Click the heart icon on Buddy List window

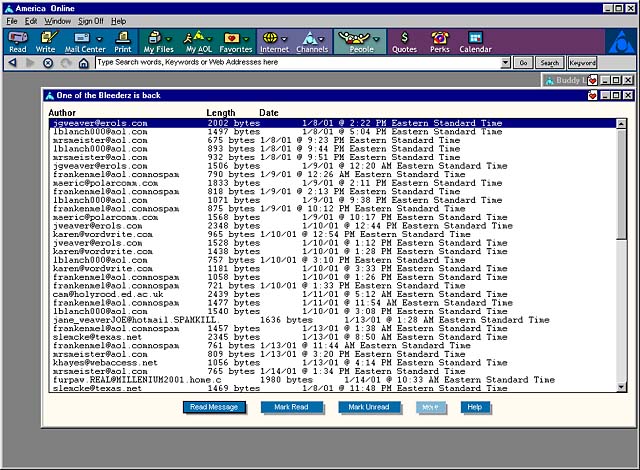point(592,80)
